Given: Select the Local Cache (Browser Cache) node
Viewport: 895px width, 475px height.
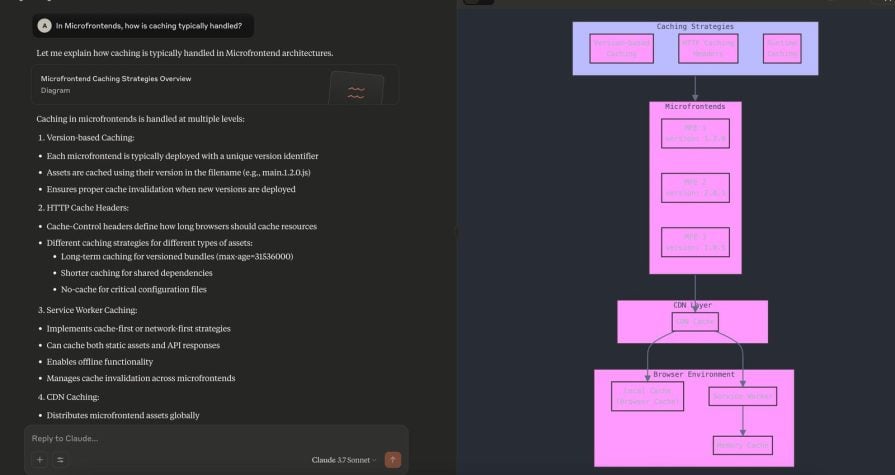Looking at the screenshot, I should click(647, 396).
